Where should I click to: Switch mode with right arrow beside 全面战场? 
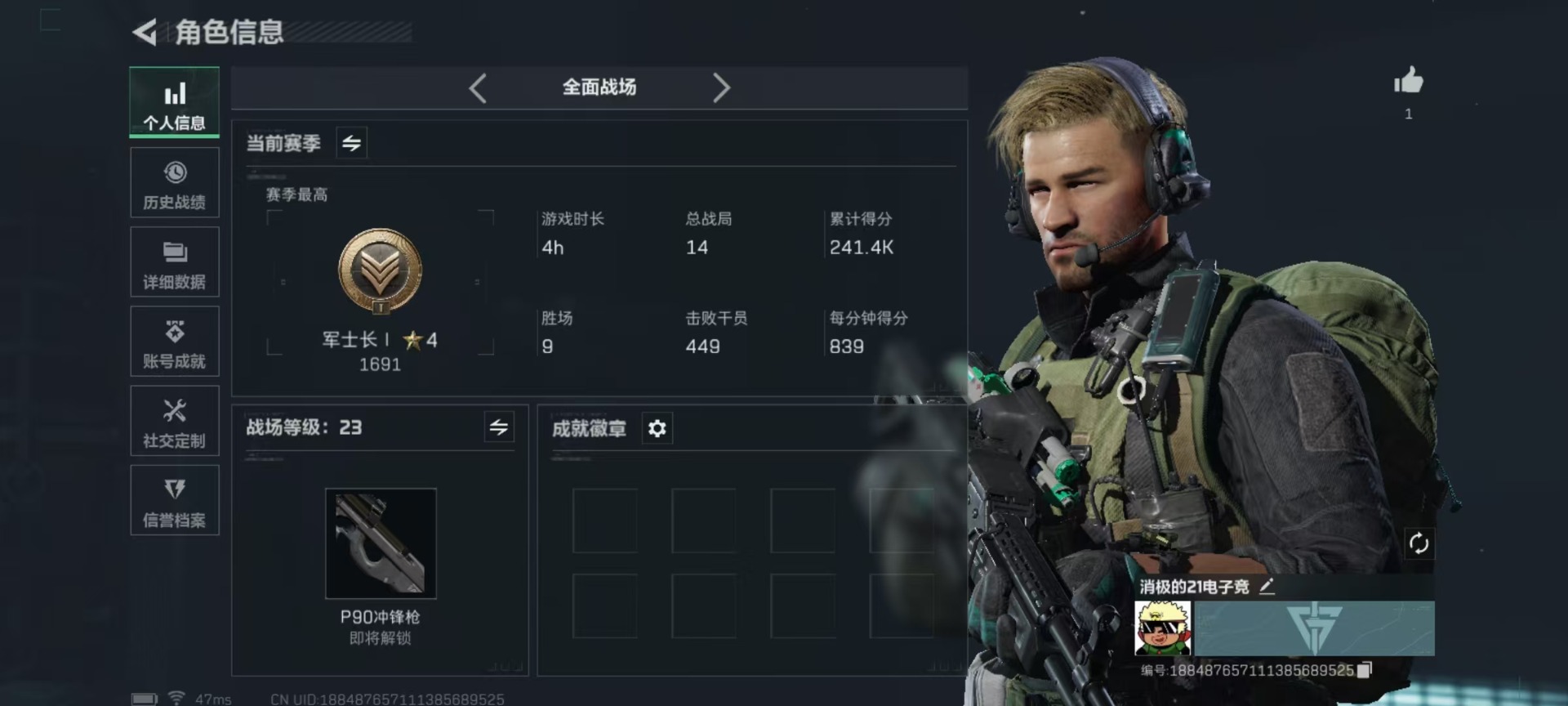pos(720,87)
